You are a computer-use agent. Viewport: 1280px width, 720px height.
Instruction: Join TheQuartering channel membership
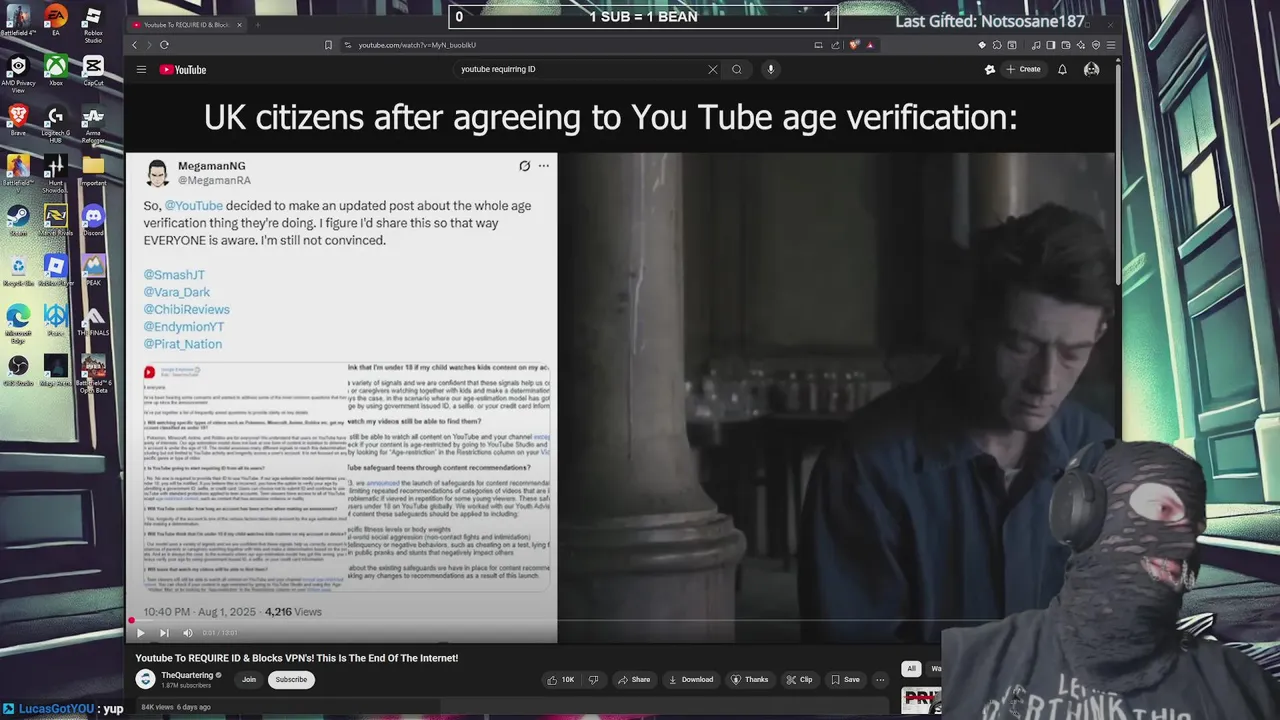(x=249, y=679)
